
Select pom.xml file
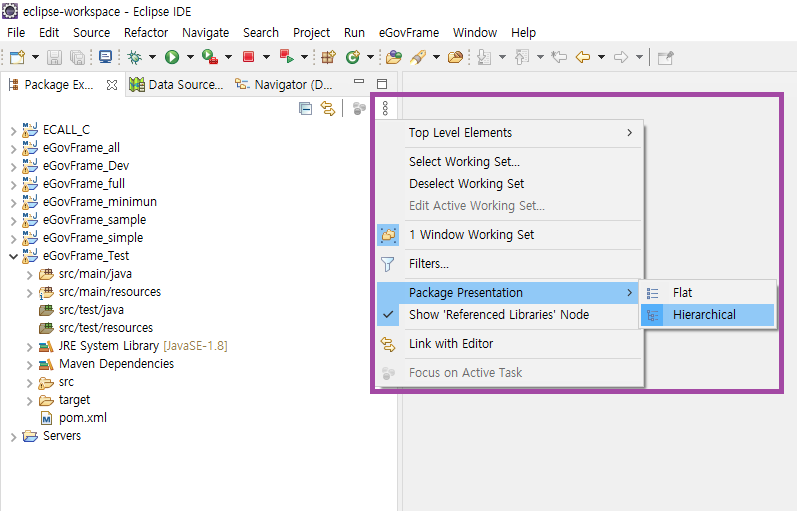coord(83,418)
